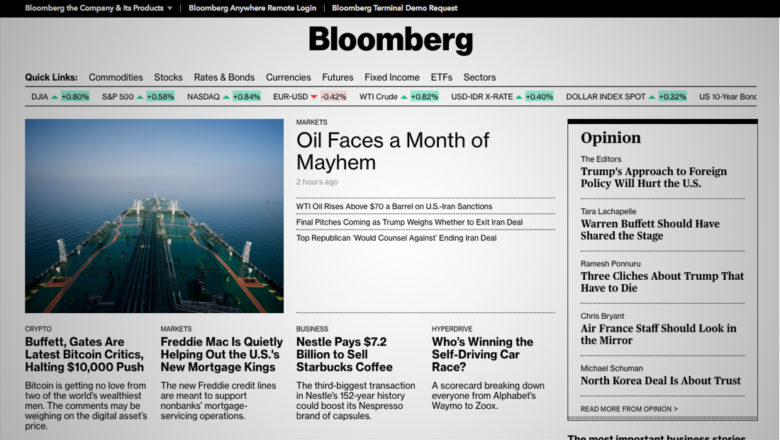The image size is (780, 440).
Task: Open Top Republican 'Would Counsel Against' story
Action: point(396,238)
